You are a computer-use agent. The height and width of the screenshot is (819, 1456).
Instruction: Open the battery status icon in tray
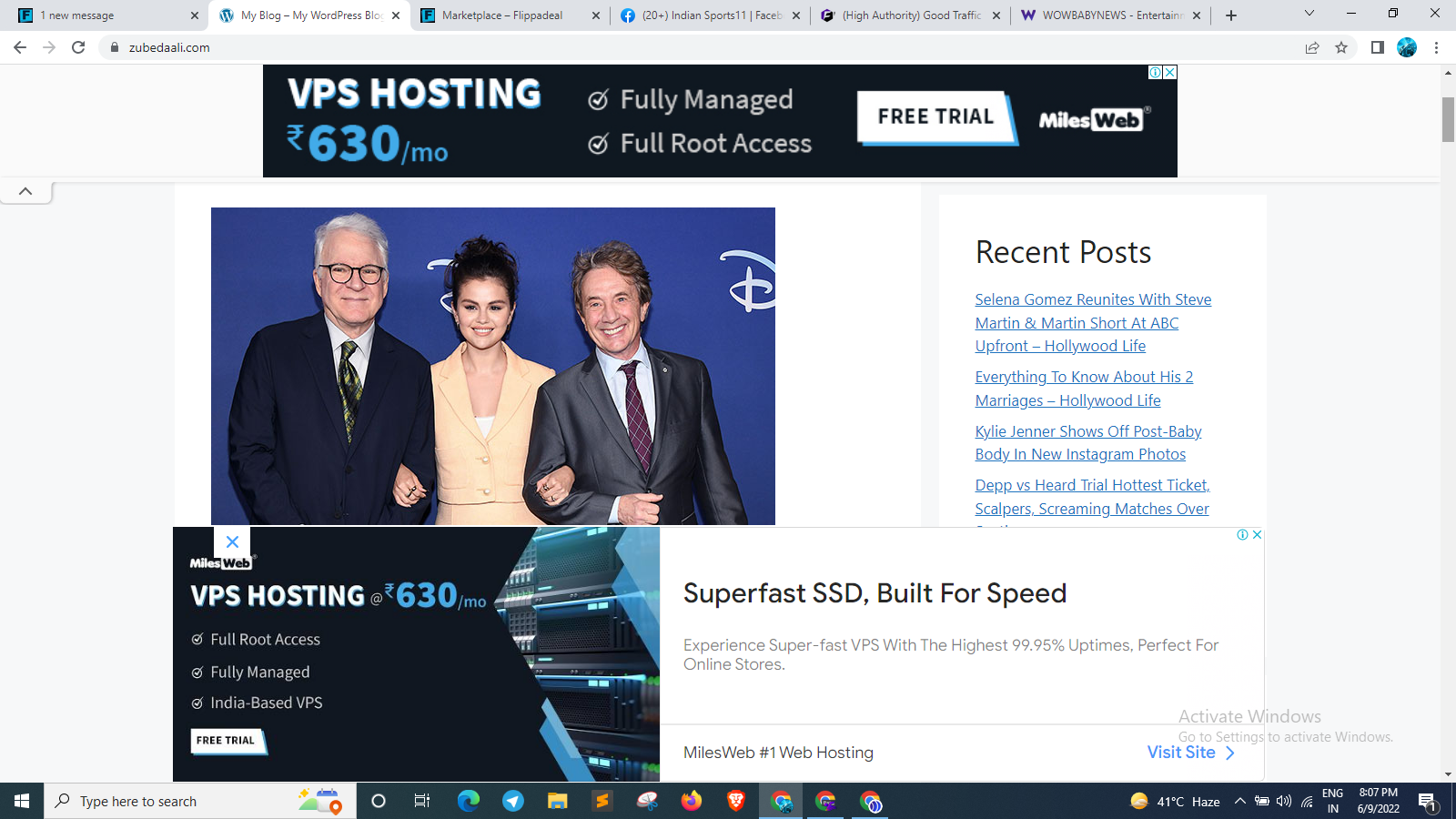click(1262, 801)
